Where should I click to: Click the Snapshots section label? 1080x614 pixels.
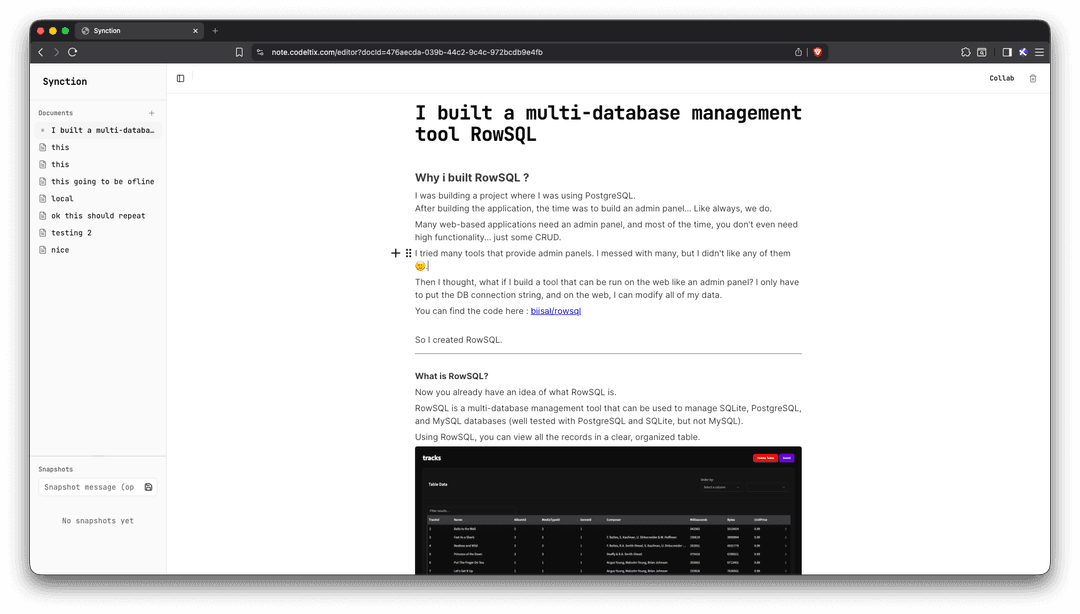(x=56, y=469)
